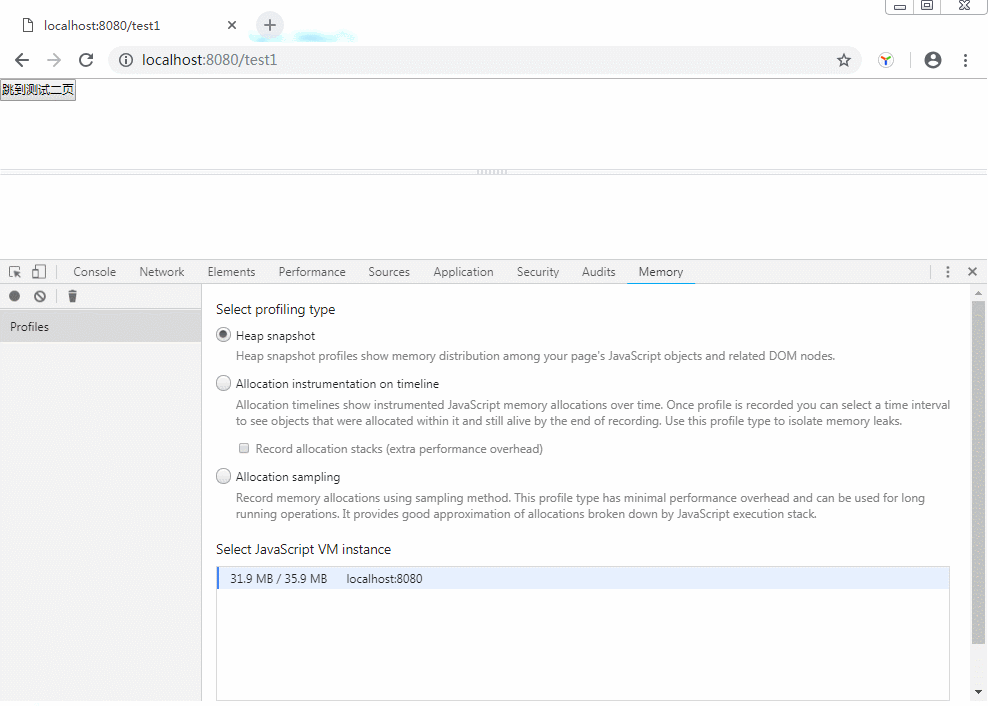Click the colorful Y extension icon
Image resolution: width=988 pixels, height=706 pixels.
click(x=886, y=60)
